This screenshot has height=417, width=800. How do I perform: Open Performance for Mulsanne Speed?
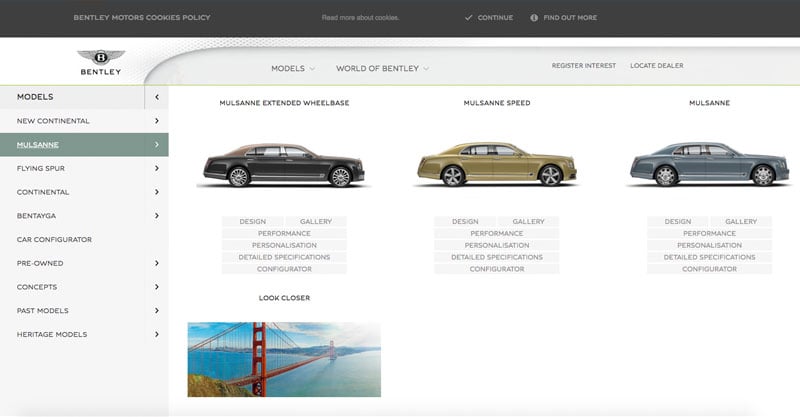(x=497, y=233)
